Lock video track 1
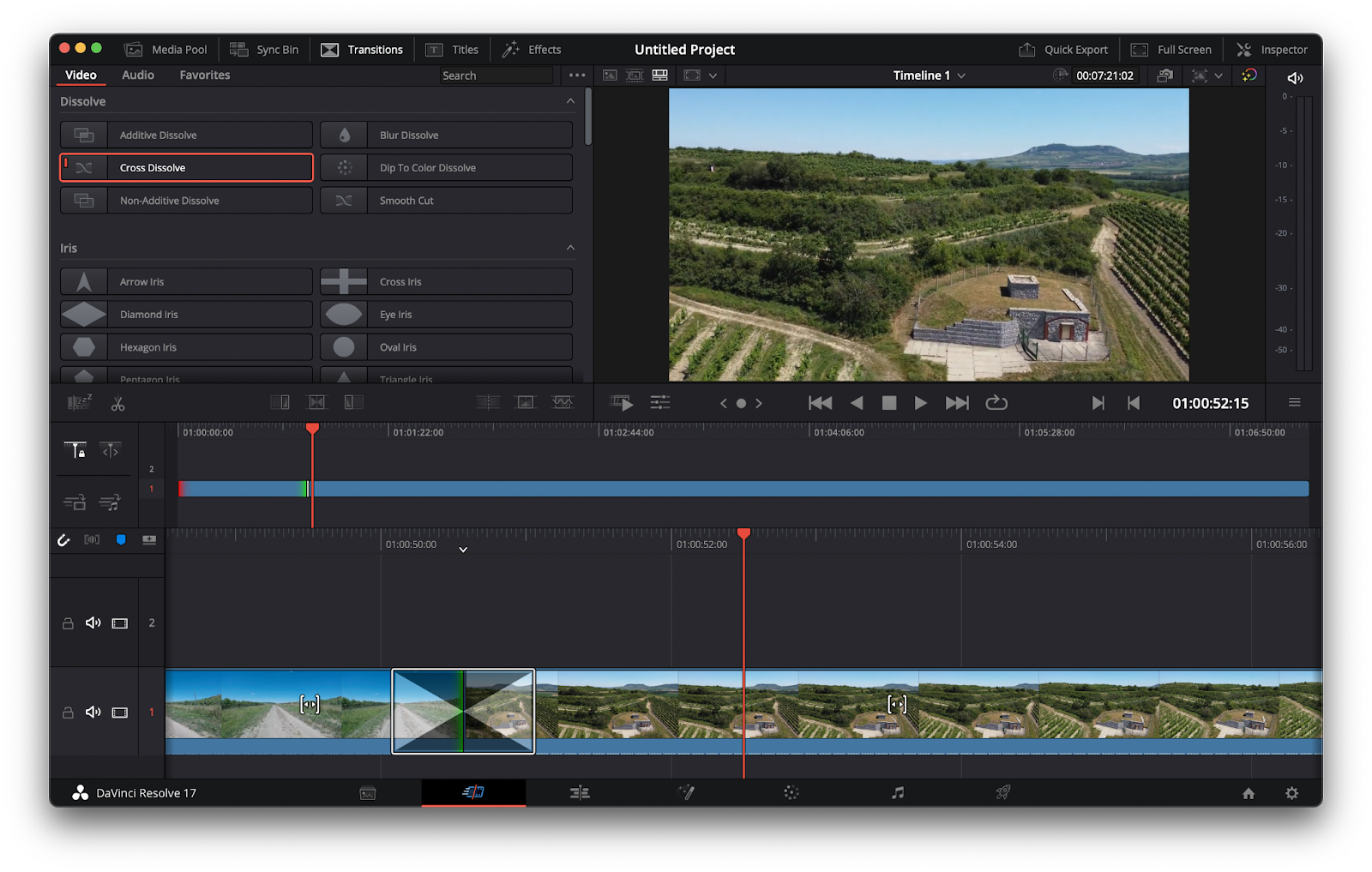This screenshot has width=1372, height=872. click(68, 713)
